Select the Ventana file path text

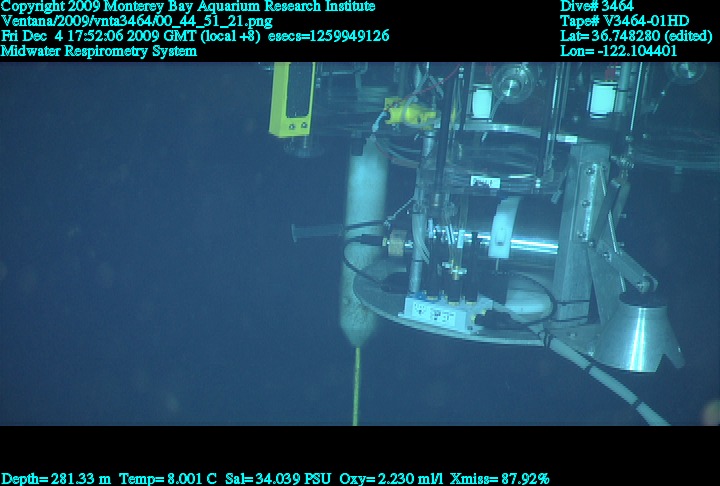137,21
